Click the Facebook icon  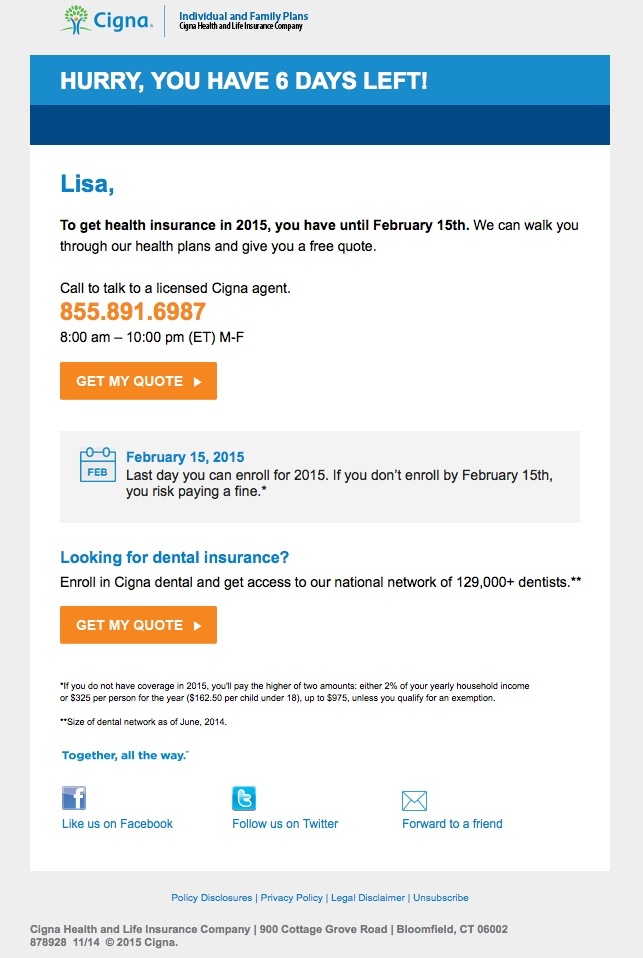click(74, 798)
